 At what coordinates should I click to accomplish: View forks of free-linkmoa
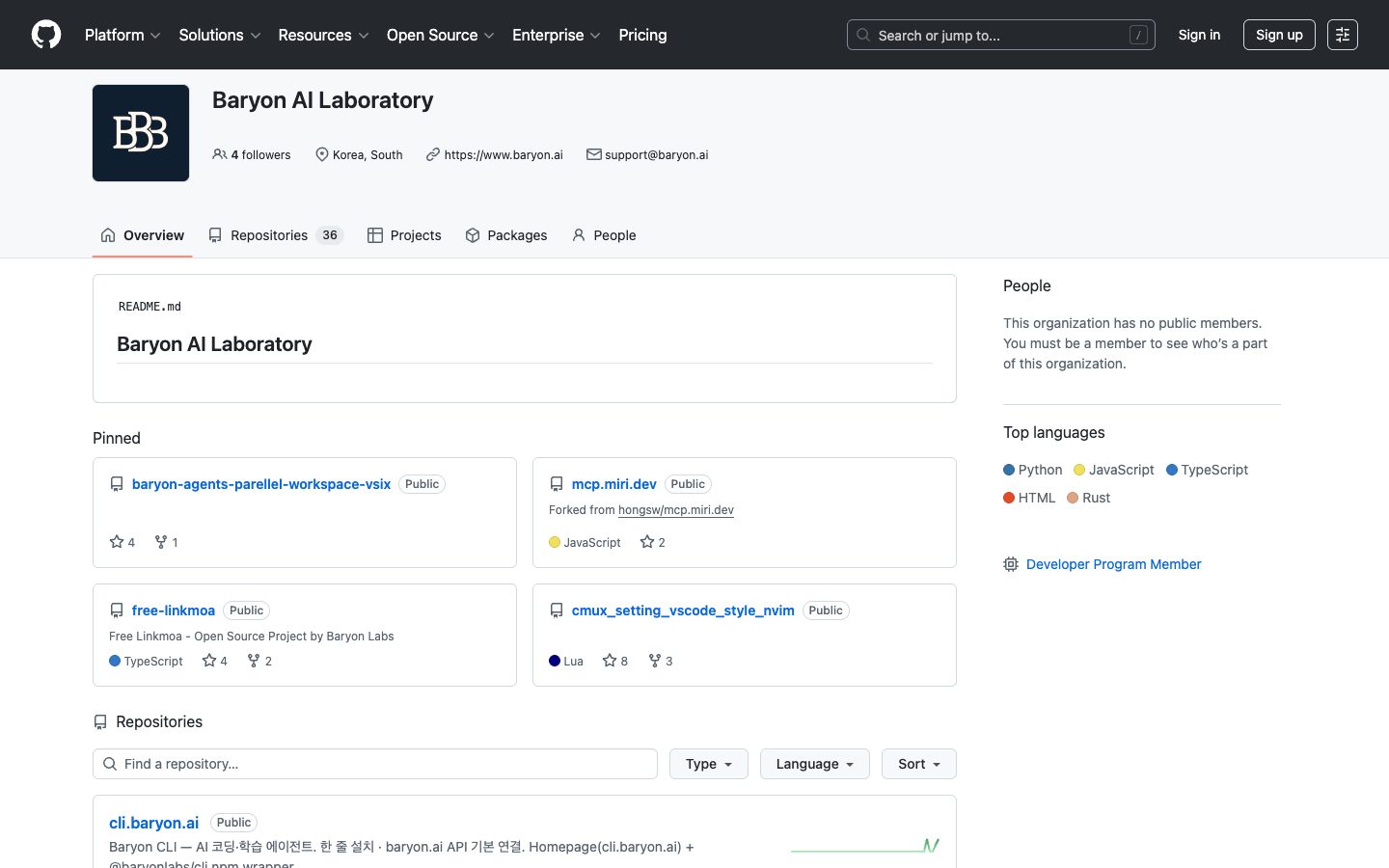[259, 661]
